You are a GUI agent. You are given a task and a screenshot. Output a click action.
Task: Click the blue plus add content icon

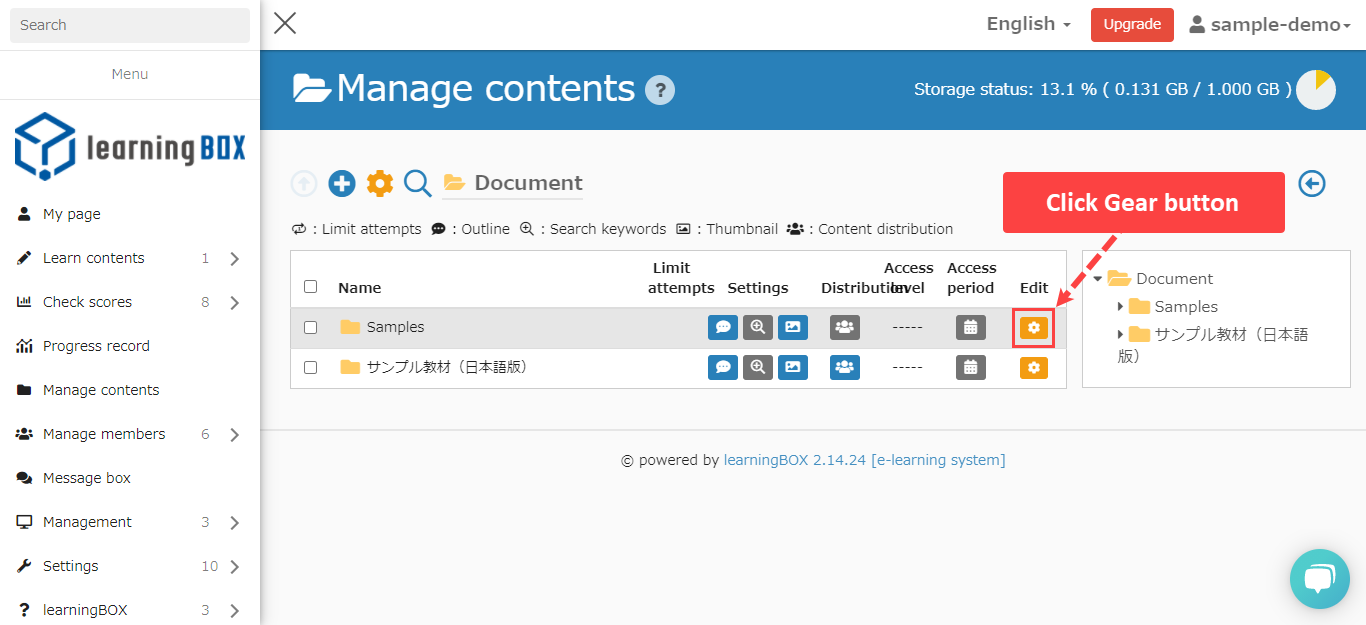(342, 183)
